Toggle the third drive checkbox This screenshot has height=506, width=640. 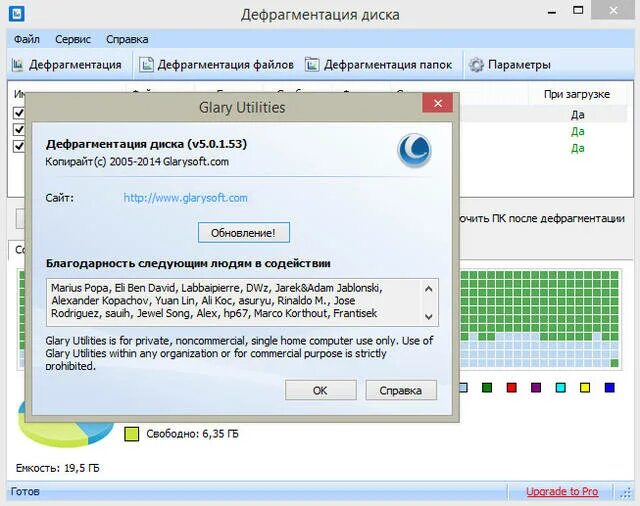click(19, 146)
